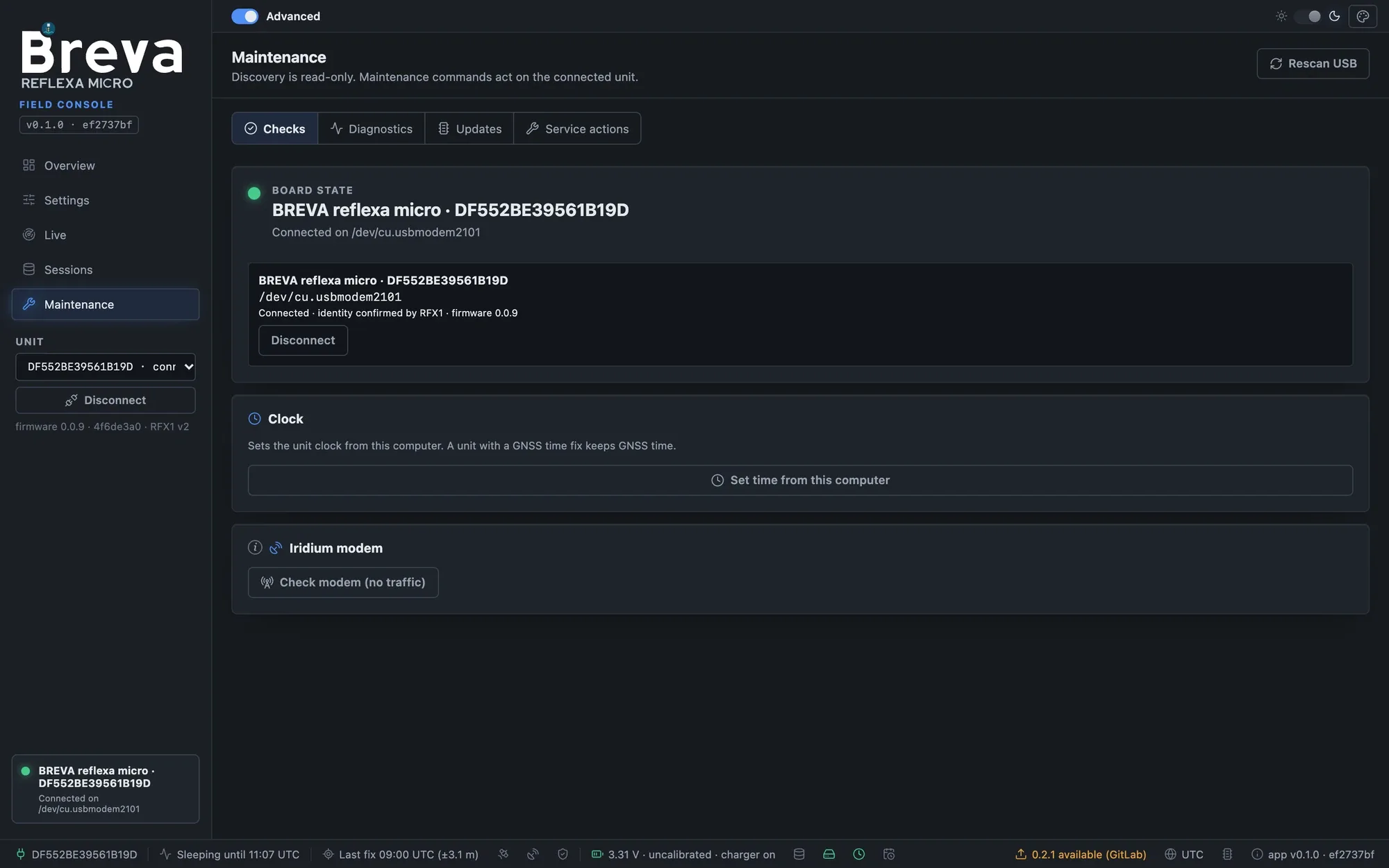Open Sessions in the sidebar
Viewport: 1389px width, 868px height.
tap(106, 269)
